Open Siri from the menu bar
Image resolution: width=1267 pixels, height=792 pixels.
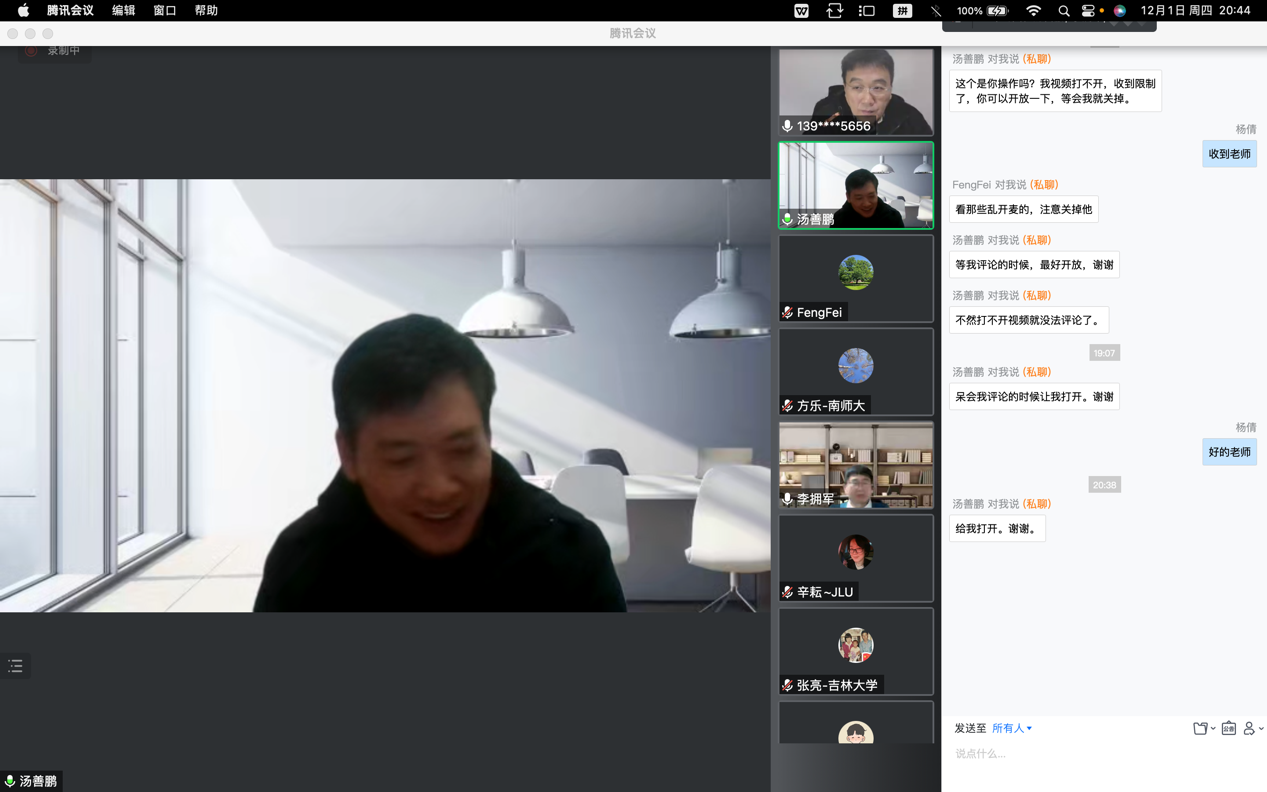(x=1119, y=11)
